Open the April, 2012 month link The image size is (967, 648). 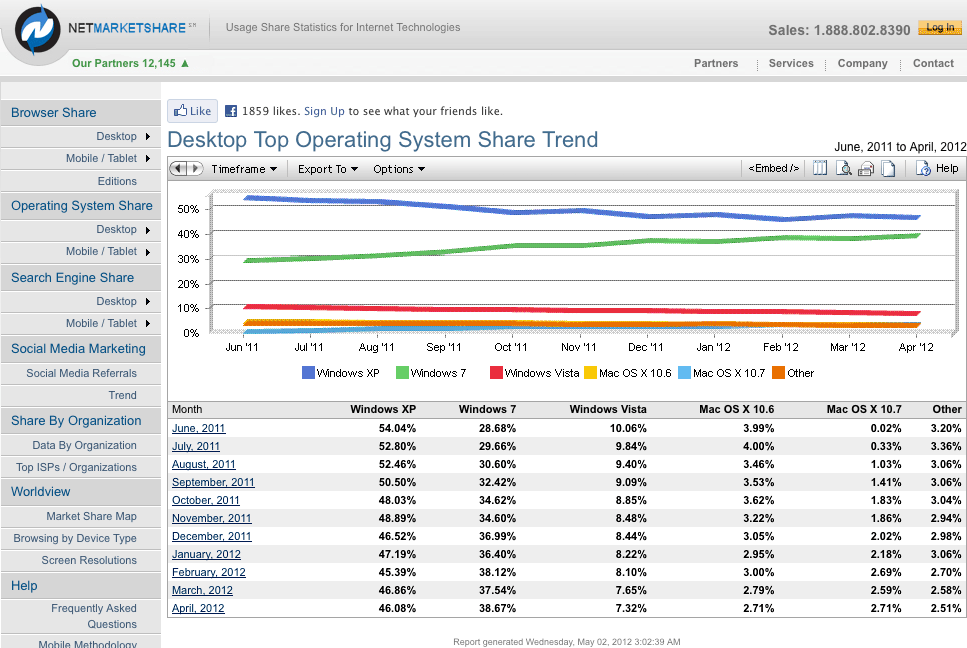[198, 608]
